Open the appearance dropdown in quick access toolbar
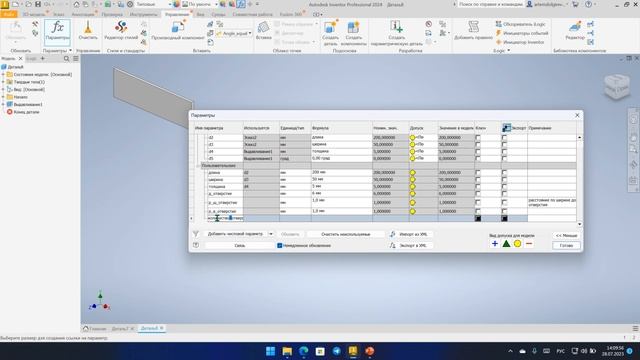 point(216,4)
